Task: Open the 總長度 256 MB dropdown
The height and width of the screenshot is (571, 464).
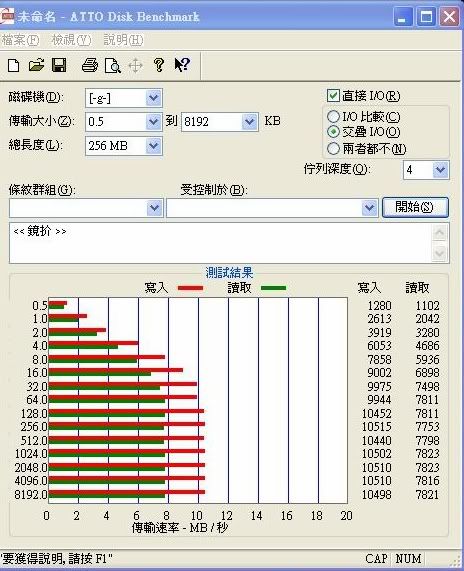Action: tap(153, 146)
